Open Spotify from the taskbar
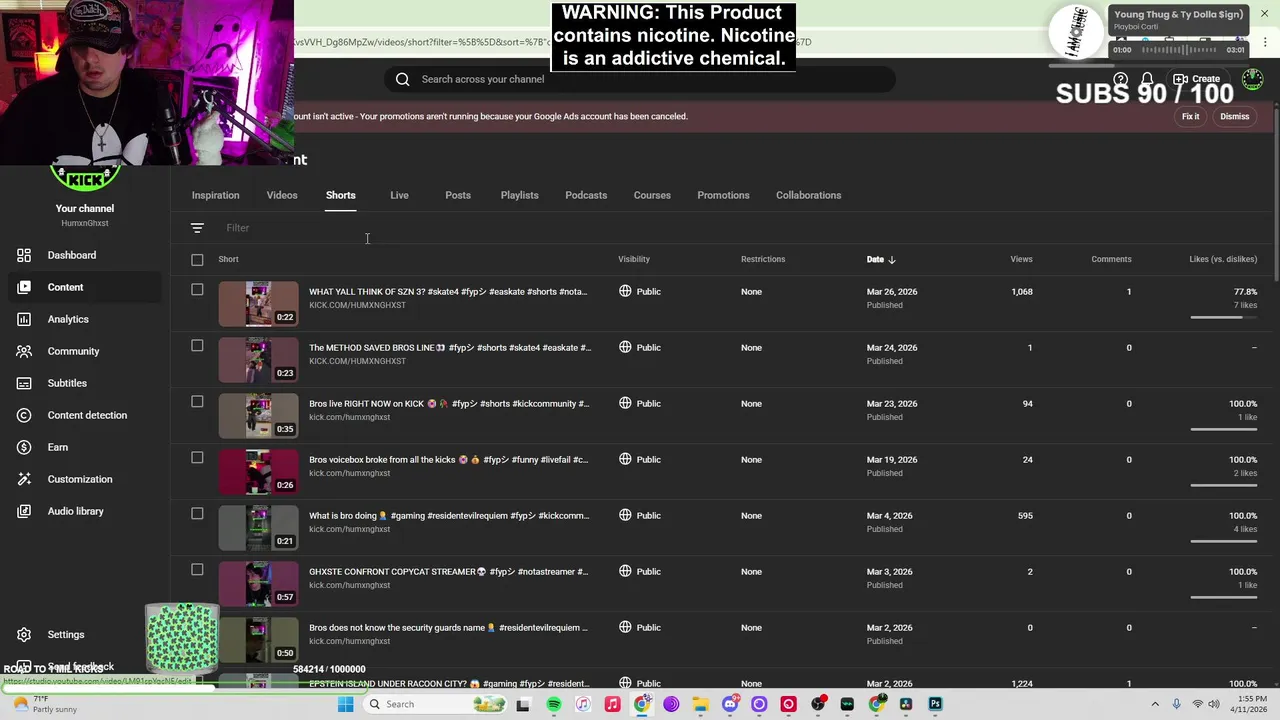Viewport: 1280px width, 720px height. (554, 704)
